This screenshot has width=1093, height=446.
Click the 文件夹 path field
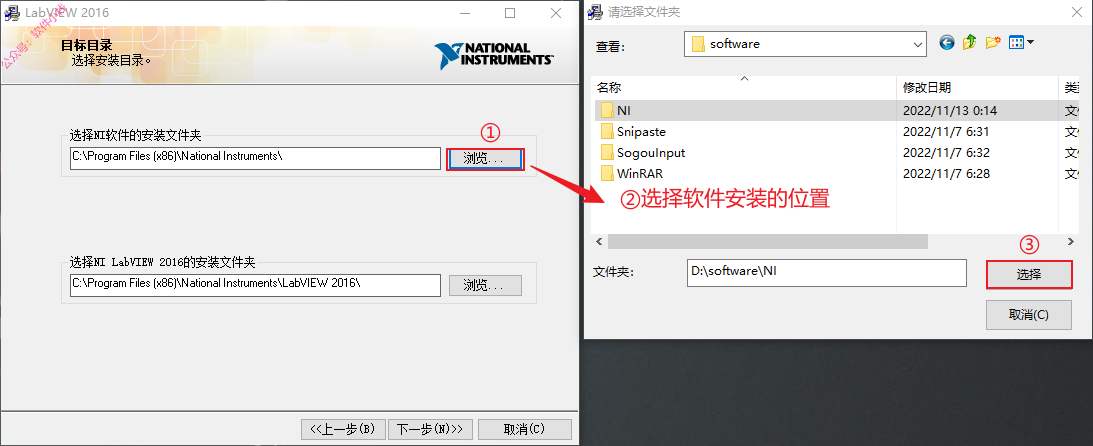(x=827, y=272)
